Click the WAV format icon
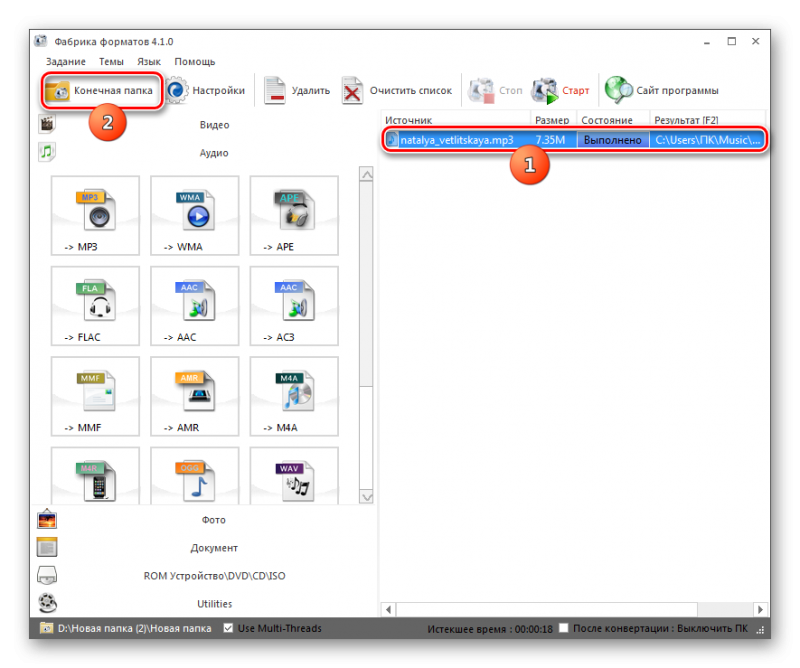 tap(294, 478)
